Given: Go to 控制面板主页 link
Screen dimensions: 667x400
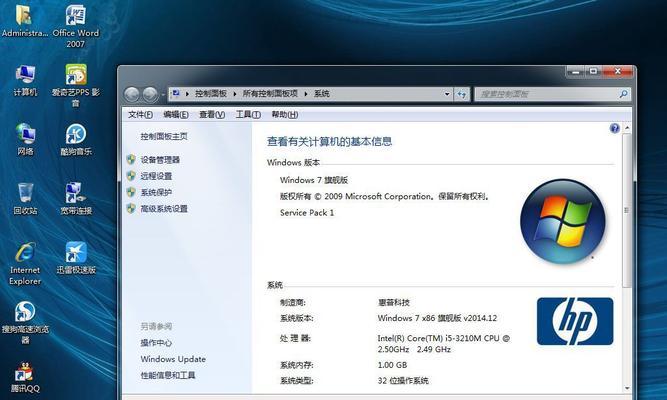Looking at the screenshot, I should coord(164,136).
